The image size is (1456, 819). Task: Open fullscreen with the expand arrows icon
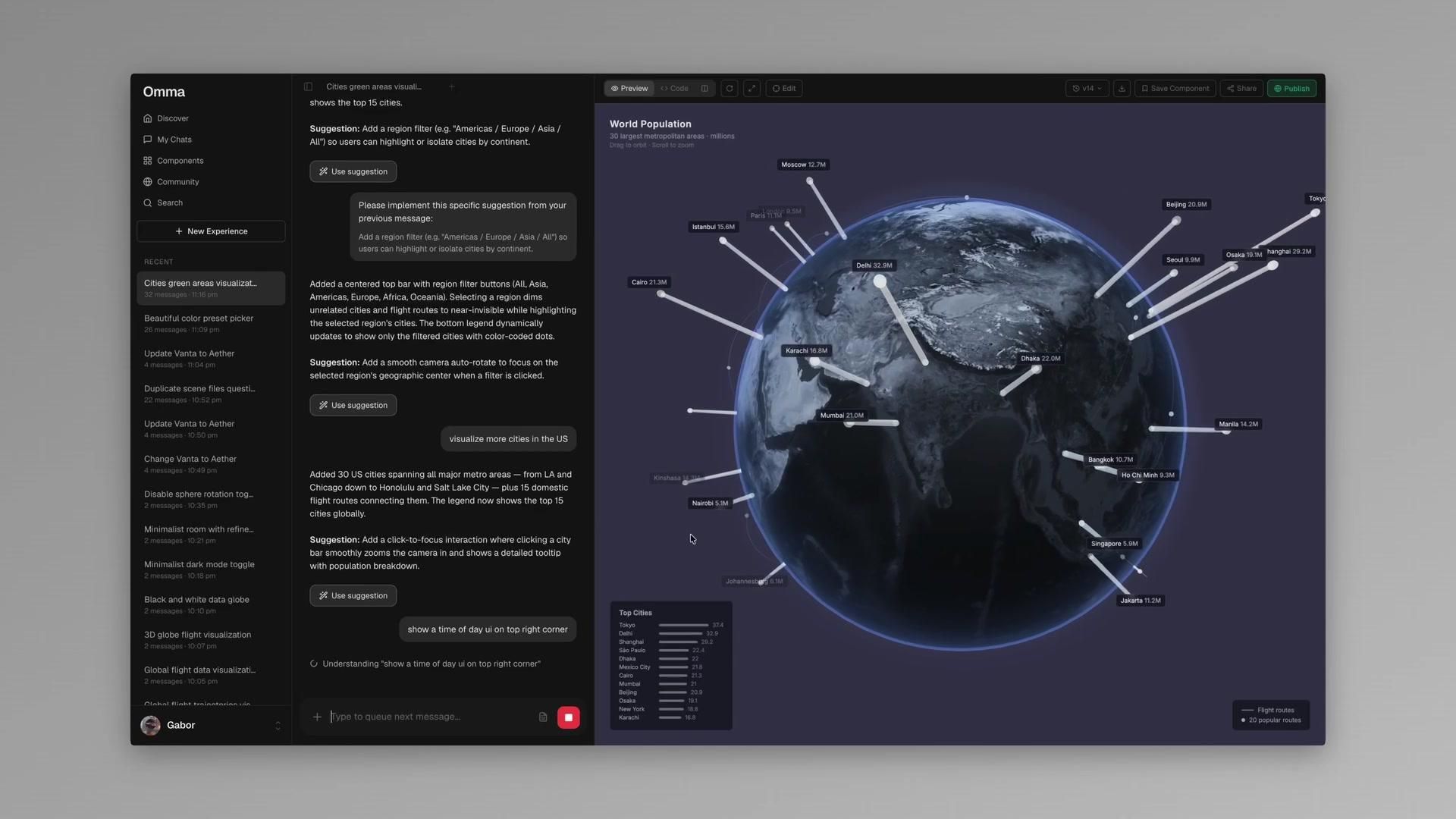coord(752,89)
